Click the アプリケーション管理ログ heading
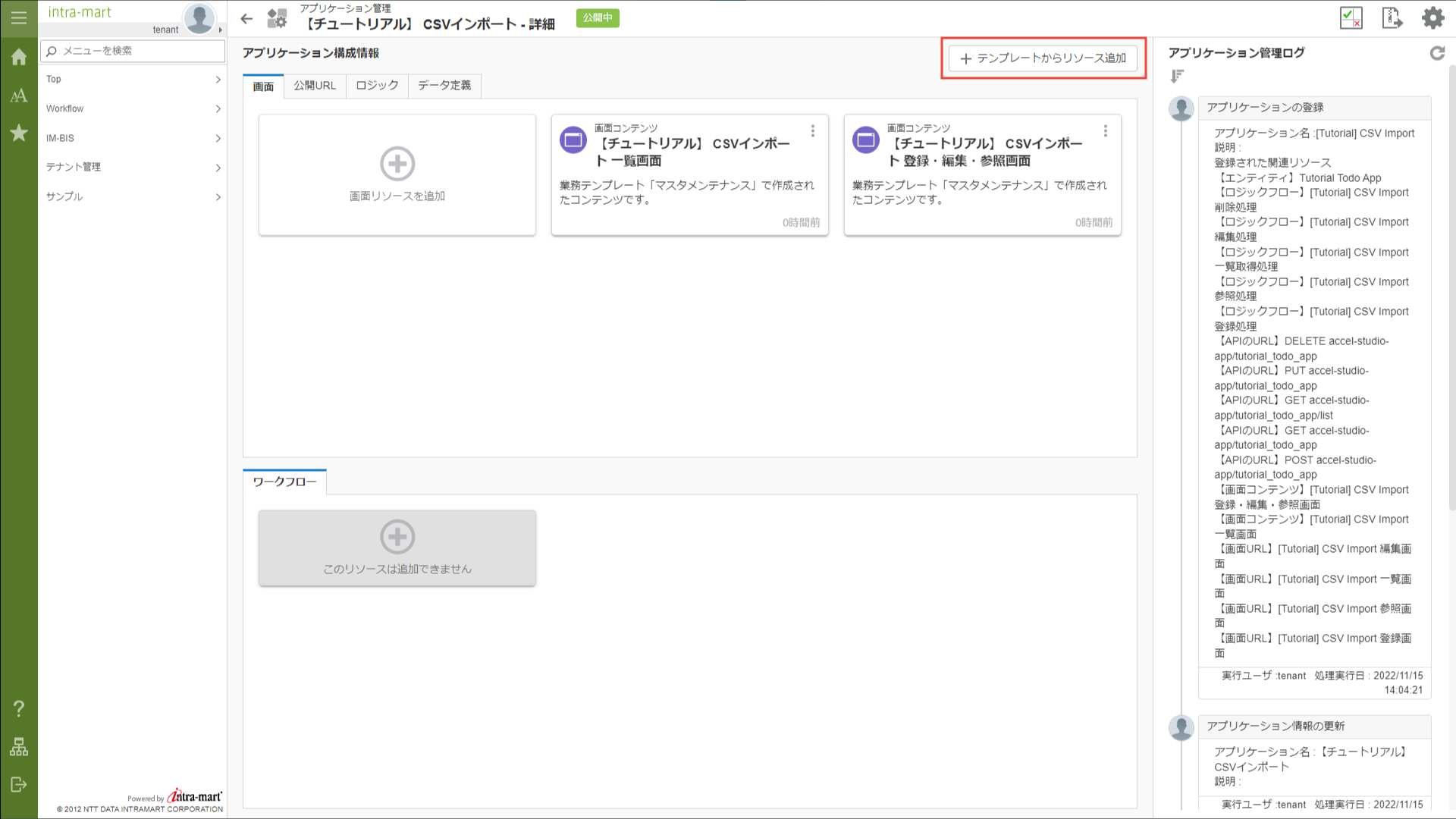 1236,53
